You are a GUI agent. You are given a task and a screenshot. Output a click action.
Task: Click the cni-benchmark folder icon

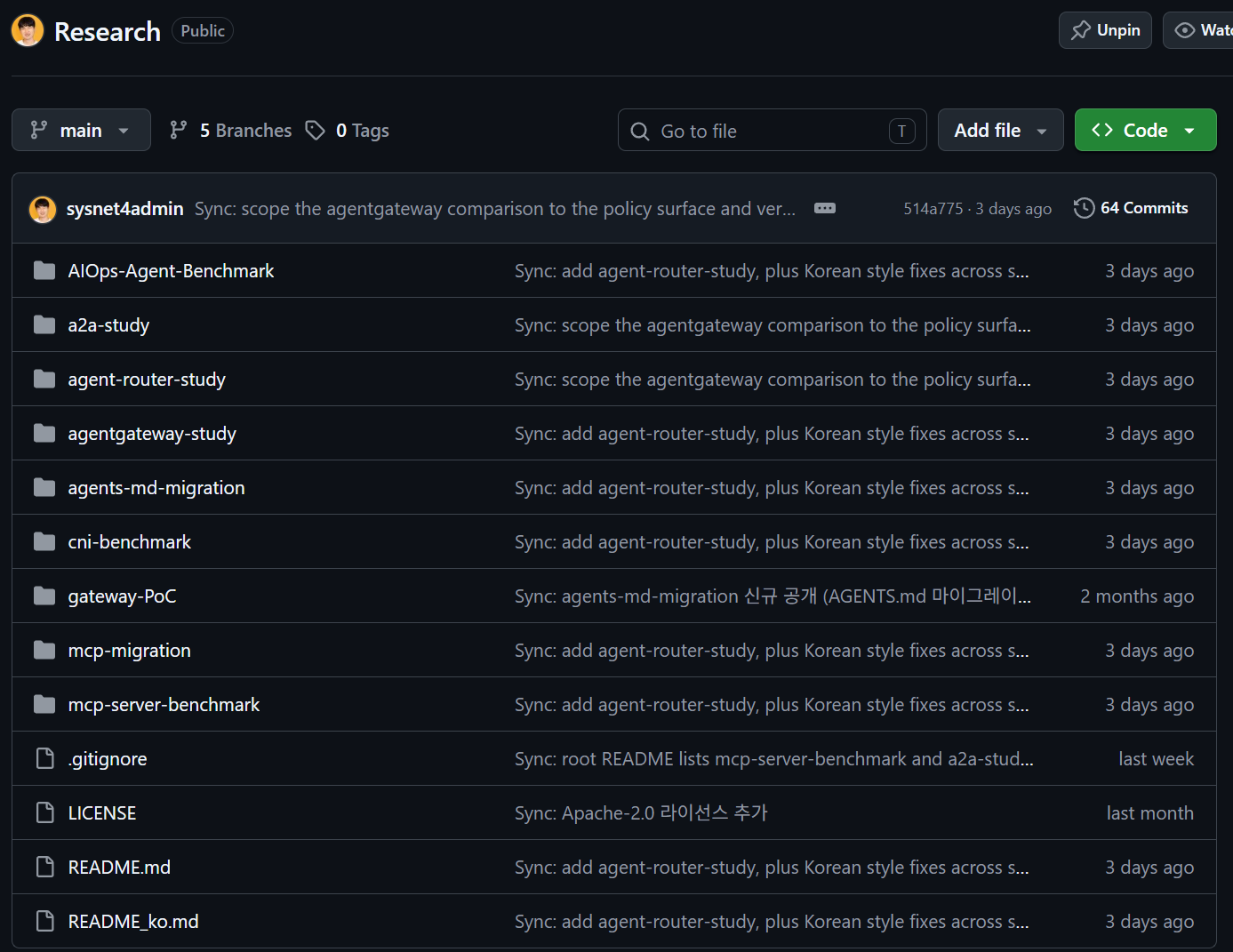click(44, 541)
